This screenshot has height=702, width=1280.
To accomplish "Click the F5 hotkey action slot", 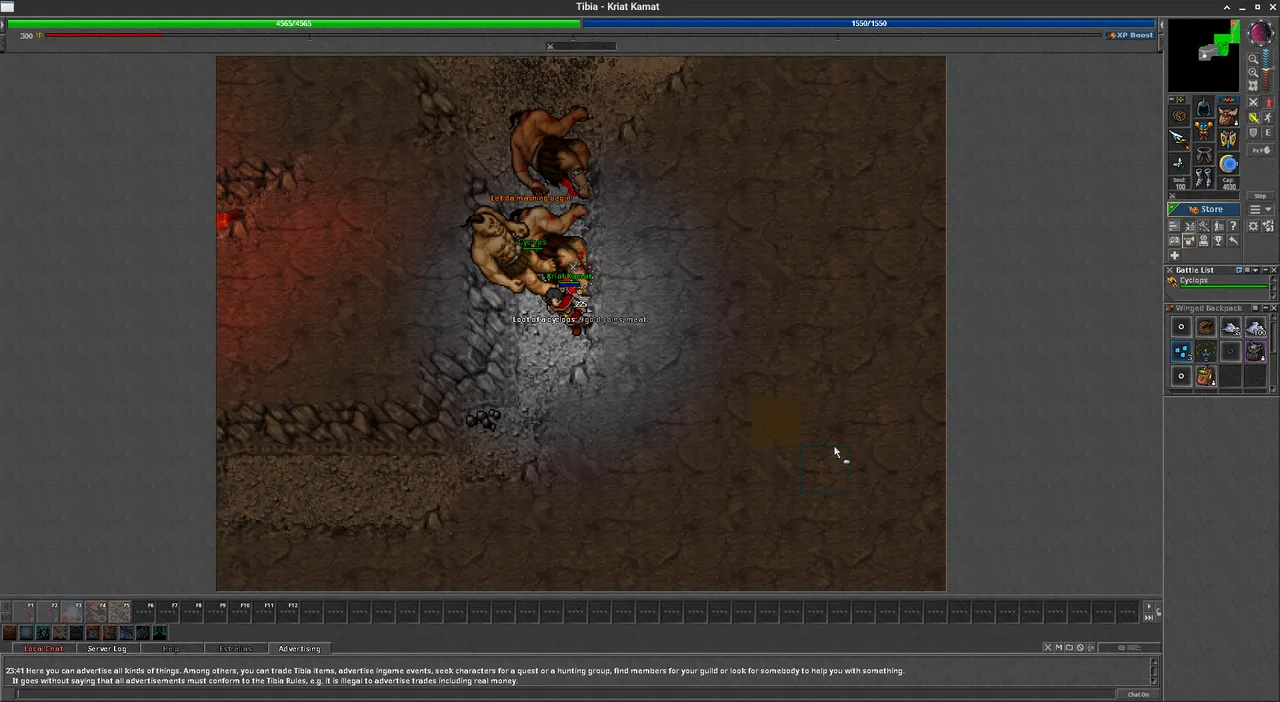I will [120, 612].
